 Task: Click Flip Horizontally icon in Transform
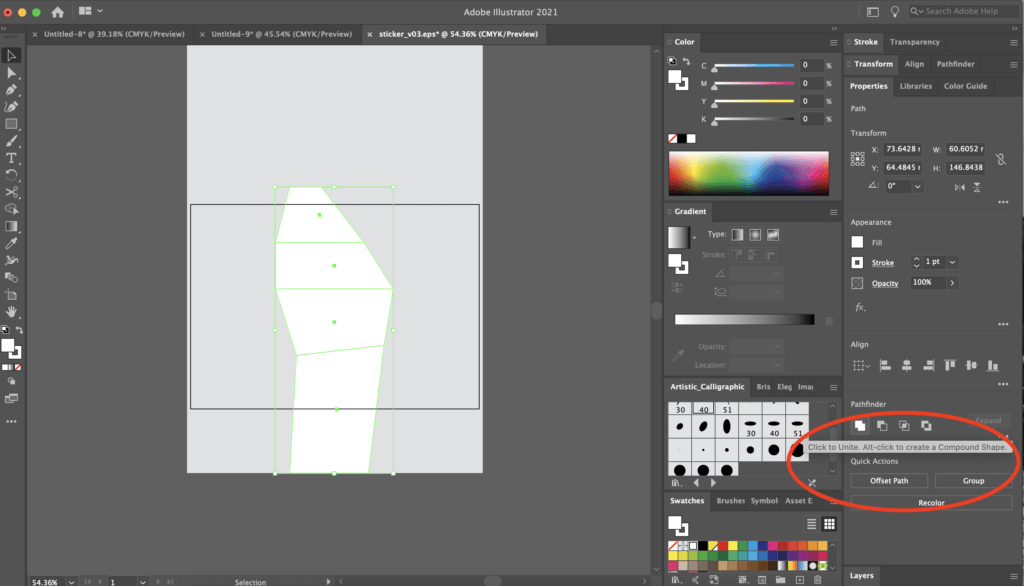[x=959, y=187]
